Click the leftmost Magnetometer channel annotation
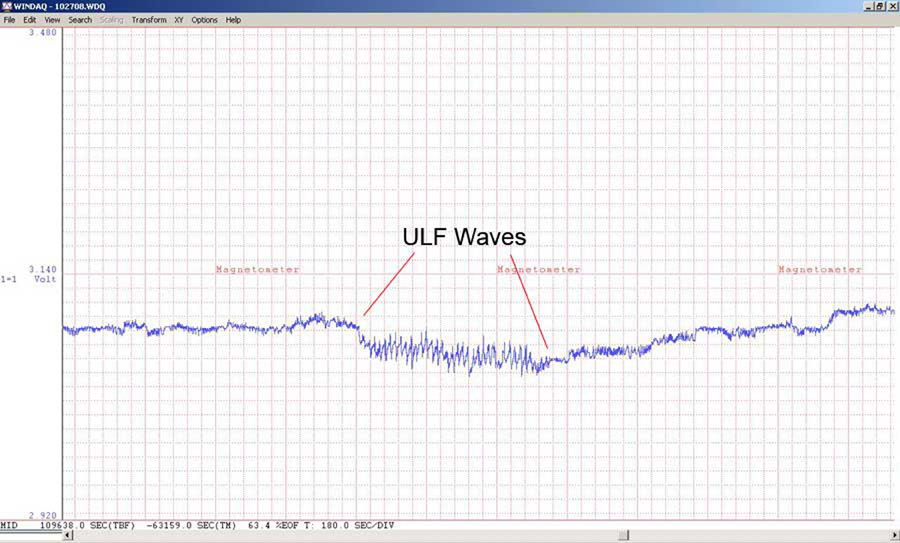The width and height of the screenshot is (900, 543). (258, 269)
